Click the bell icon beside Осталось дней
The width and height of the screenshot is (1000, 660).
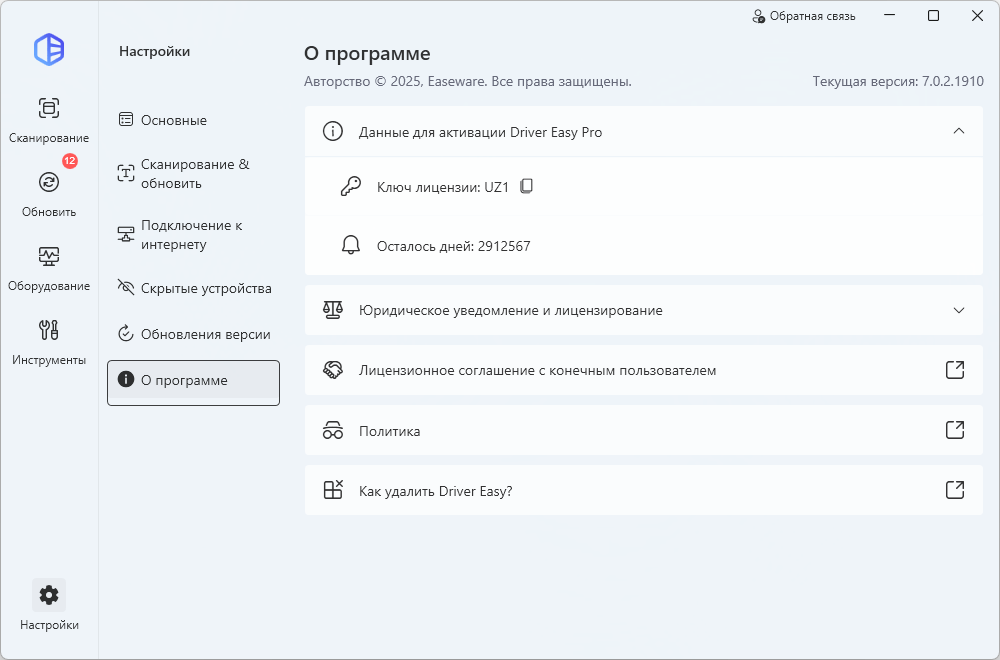pos(351,246)
